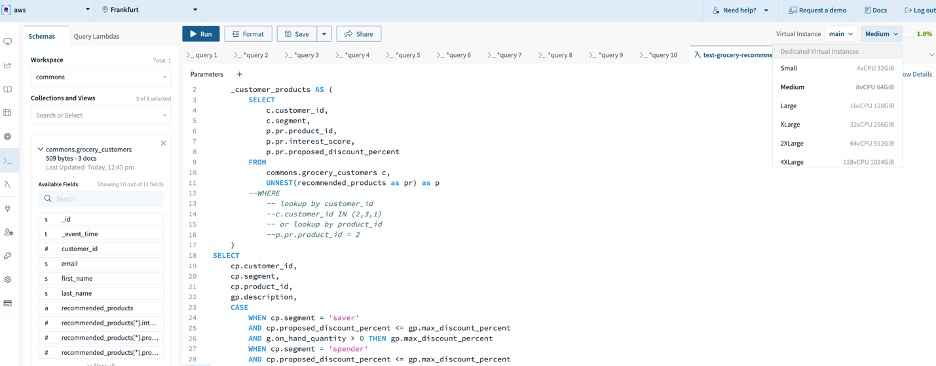
Task: Open the Save options dropdown arrow
Action: tap(324, 34)
